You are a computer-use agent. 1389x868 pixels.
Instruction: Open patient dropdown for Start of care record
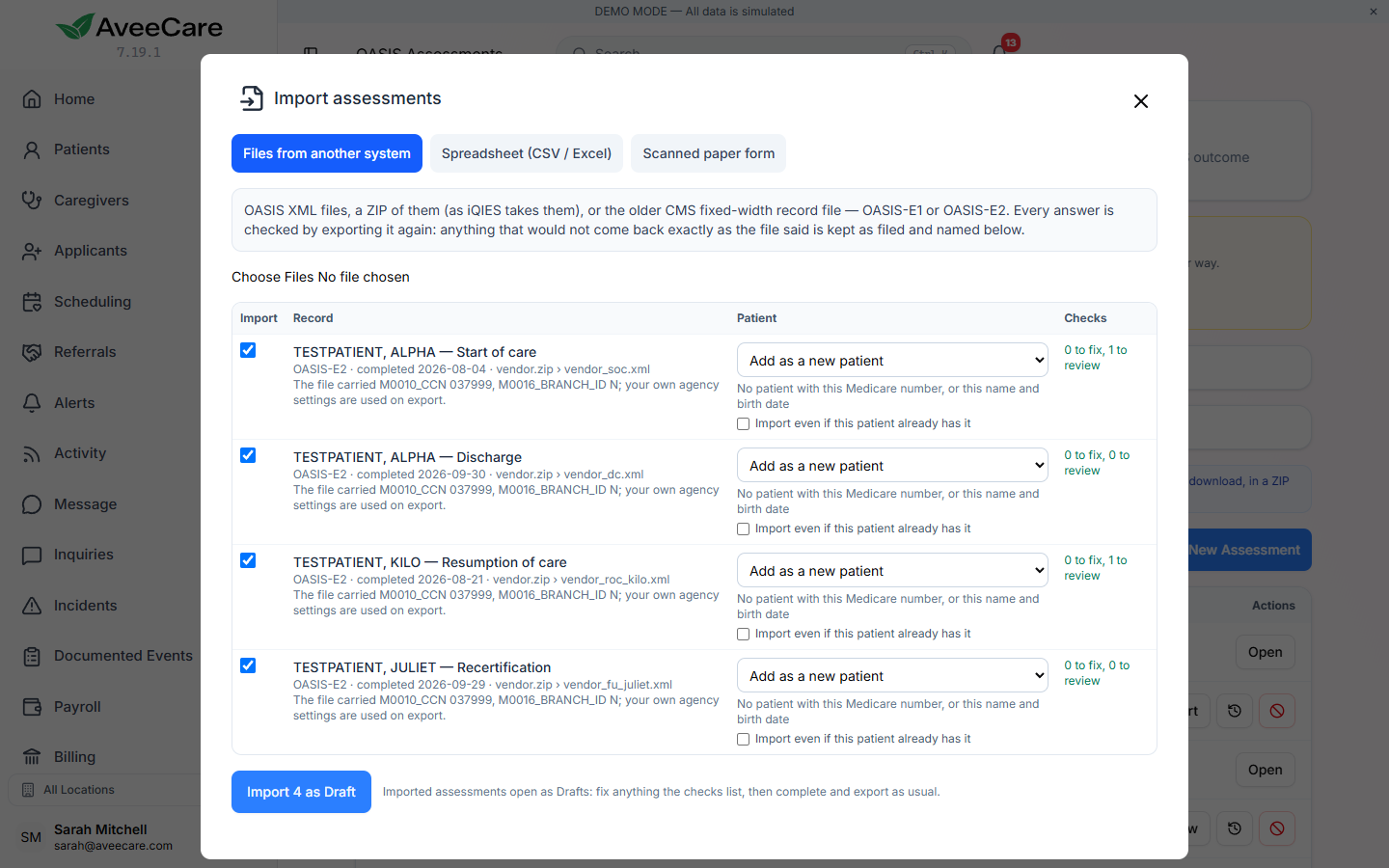[892, 361]
